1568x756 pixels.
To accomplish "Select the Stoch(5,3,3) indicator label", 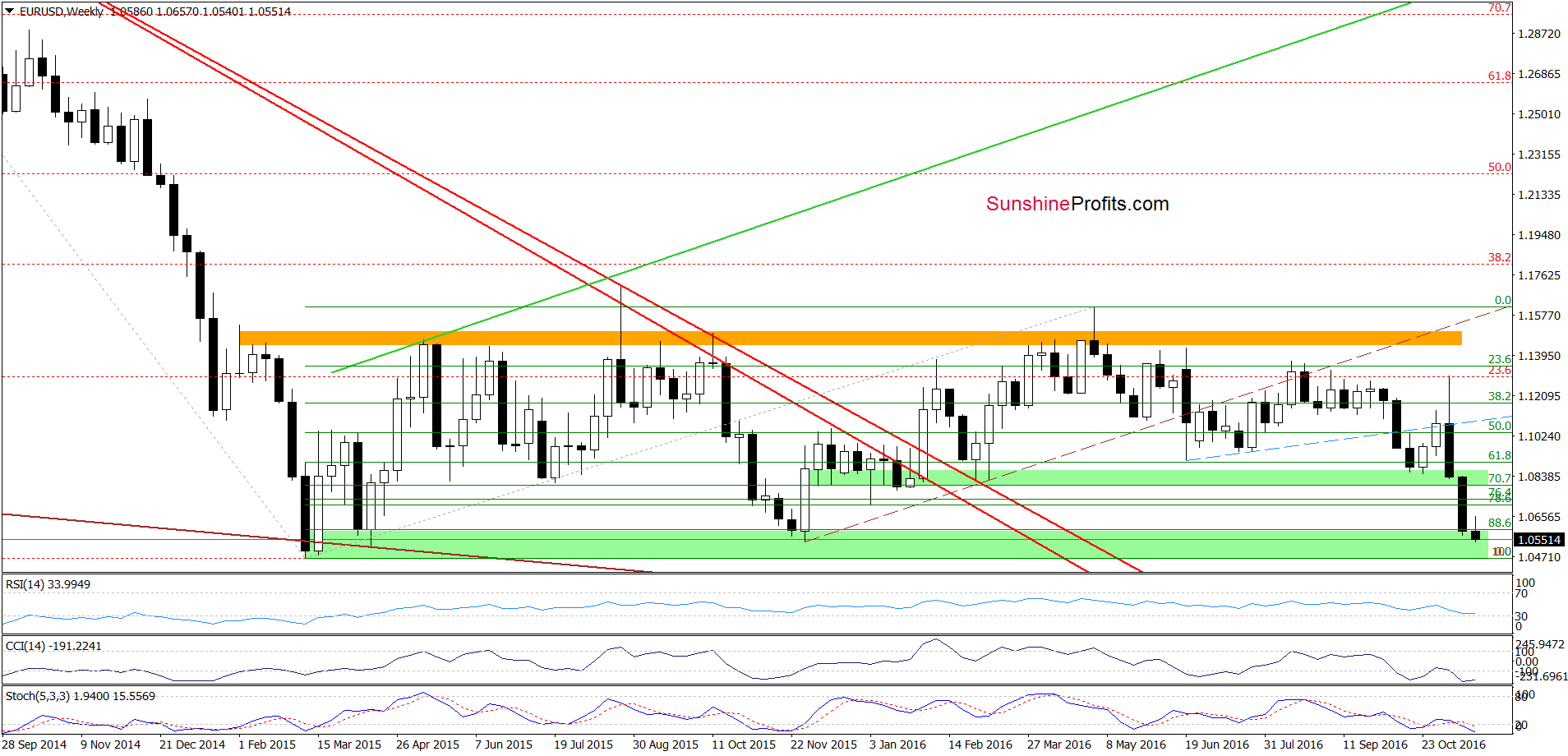I will click(81, 696).
